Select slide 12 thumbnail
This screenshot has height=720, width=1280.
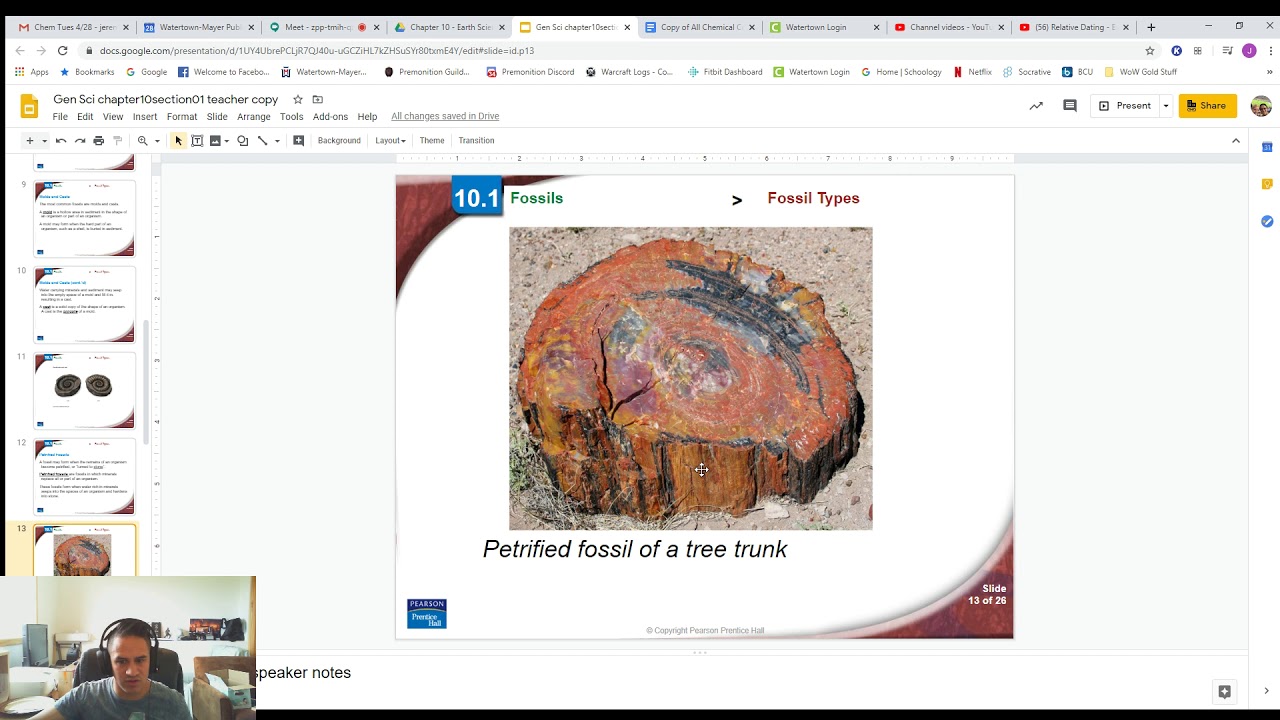(85, 476)
